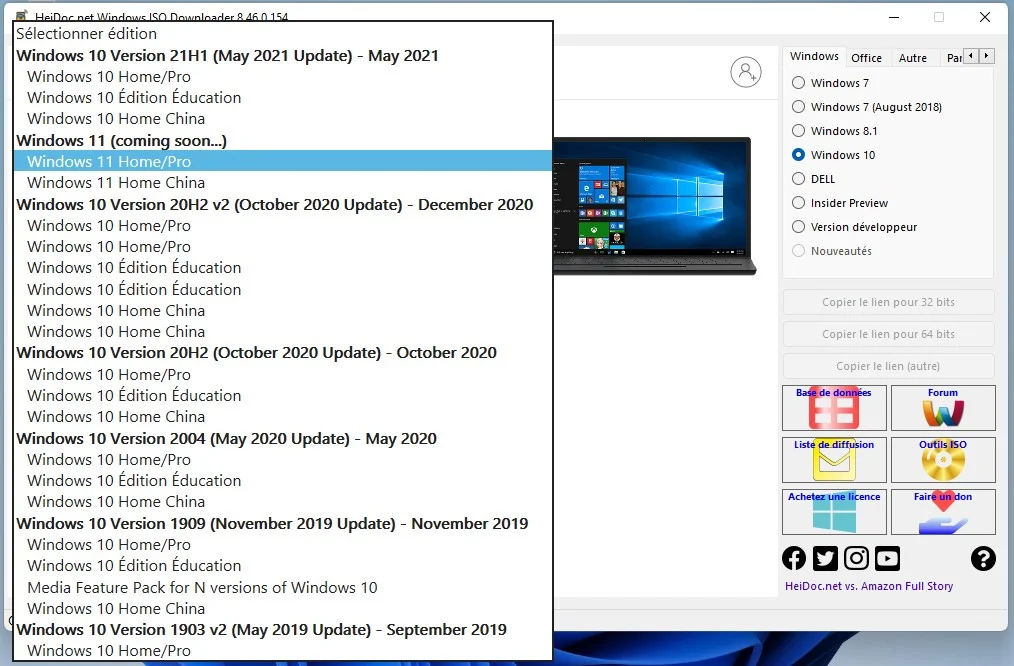Switch to the Windows tab
Viewport: 1014px width, 666px height.
[x=814, y=56]
